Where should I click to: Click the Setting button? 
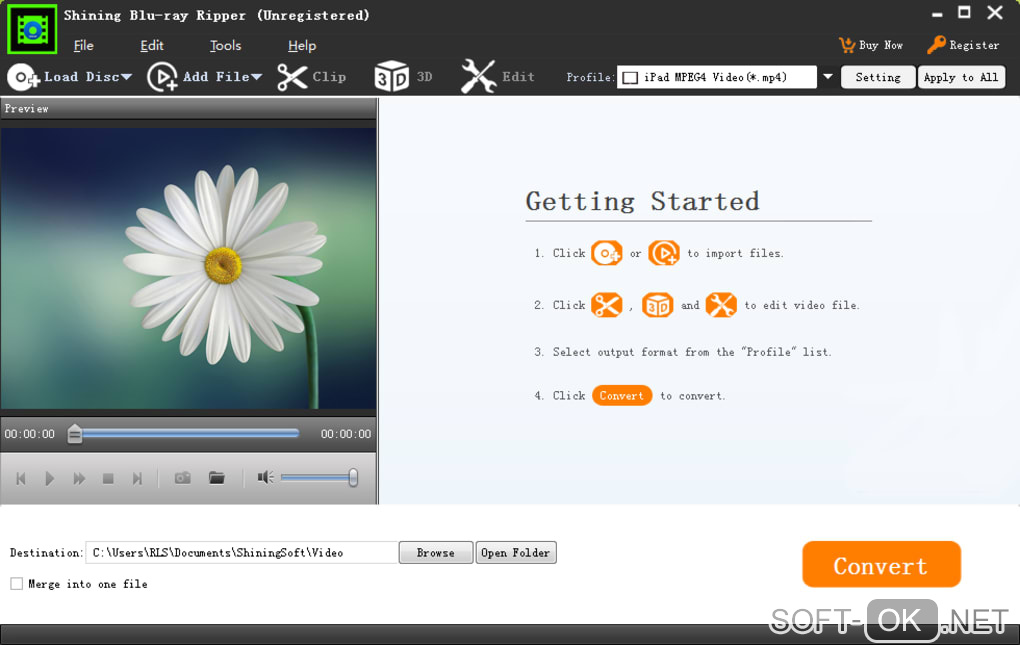point(878,77)
